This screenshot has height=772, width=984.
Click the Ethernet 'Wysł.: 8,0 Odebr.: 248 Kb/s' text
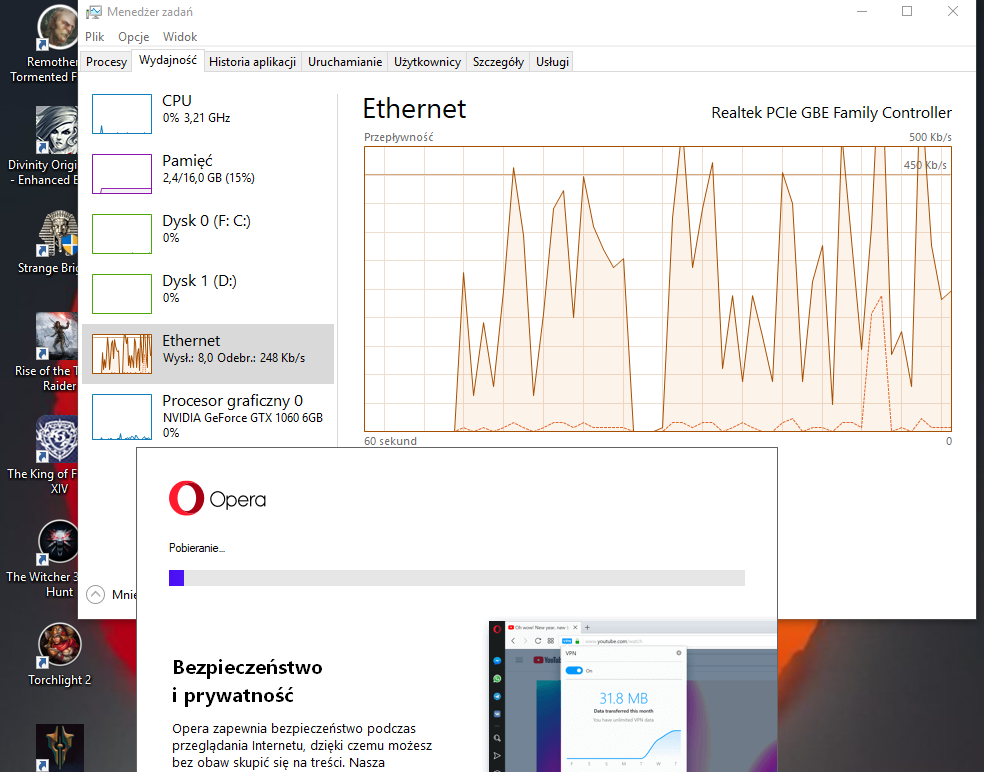click(234, 358)
